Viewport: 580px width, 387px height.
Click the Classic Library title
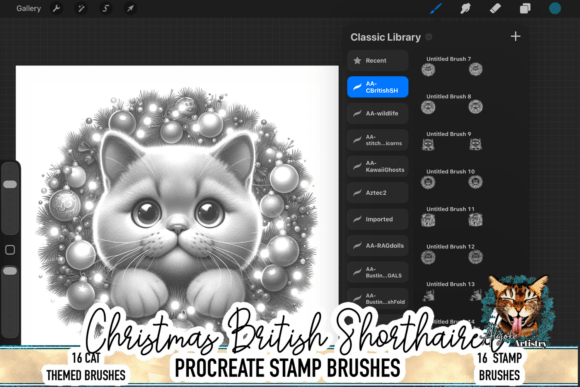coord(385,37)
